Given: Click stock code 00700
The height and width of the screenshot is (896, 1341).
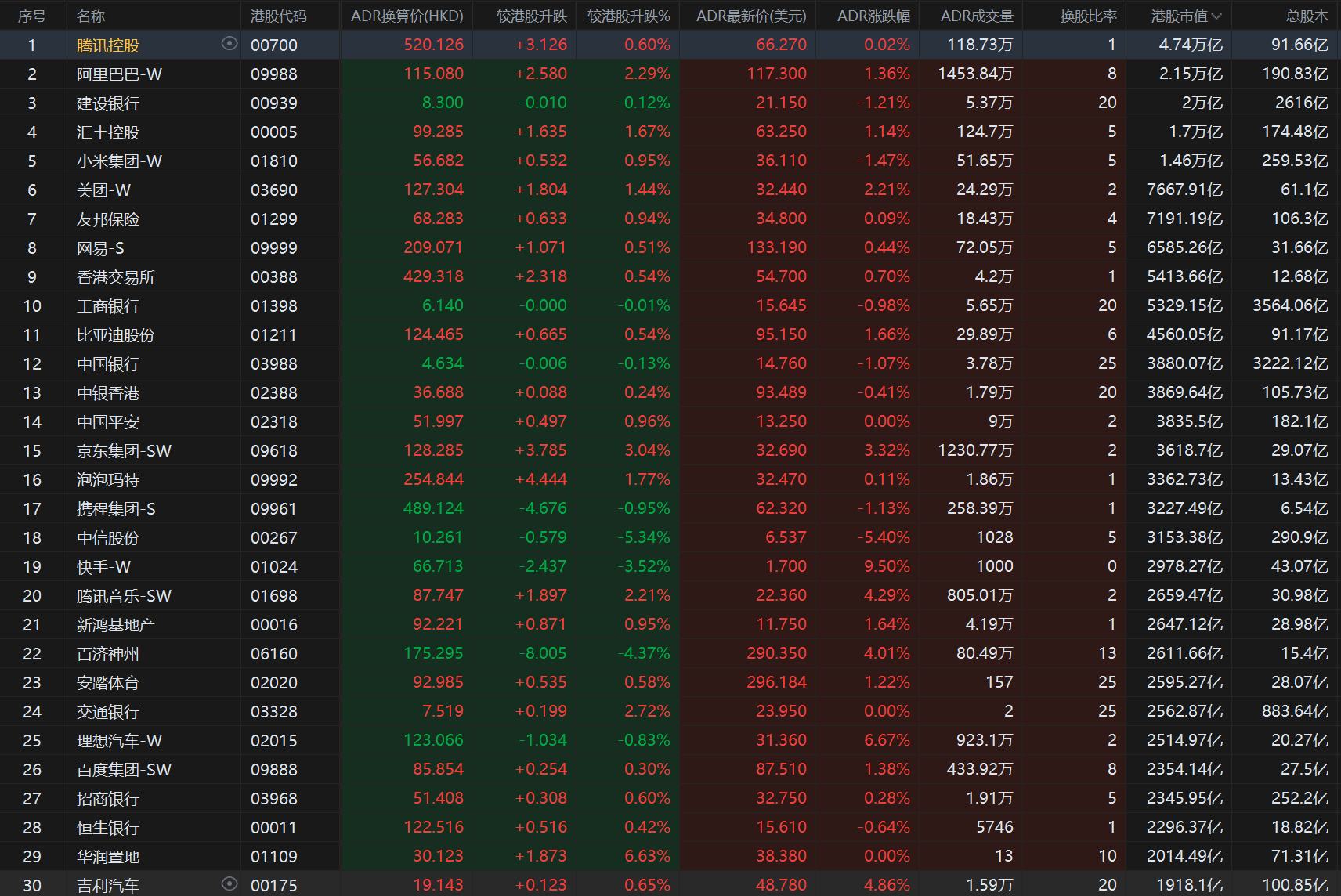Looking at the screenshot, I should click(274, 45).
